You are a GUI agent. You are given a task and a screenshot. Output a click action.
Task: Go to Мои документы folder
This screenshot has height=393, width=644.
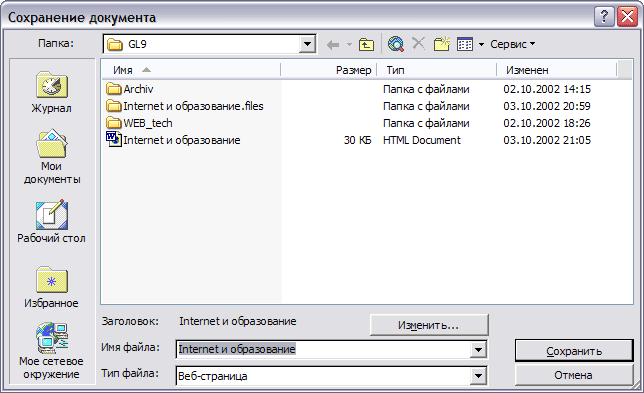tap(52, 157)
